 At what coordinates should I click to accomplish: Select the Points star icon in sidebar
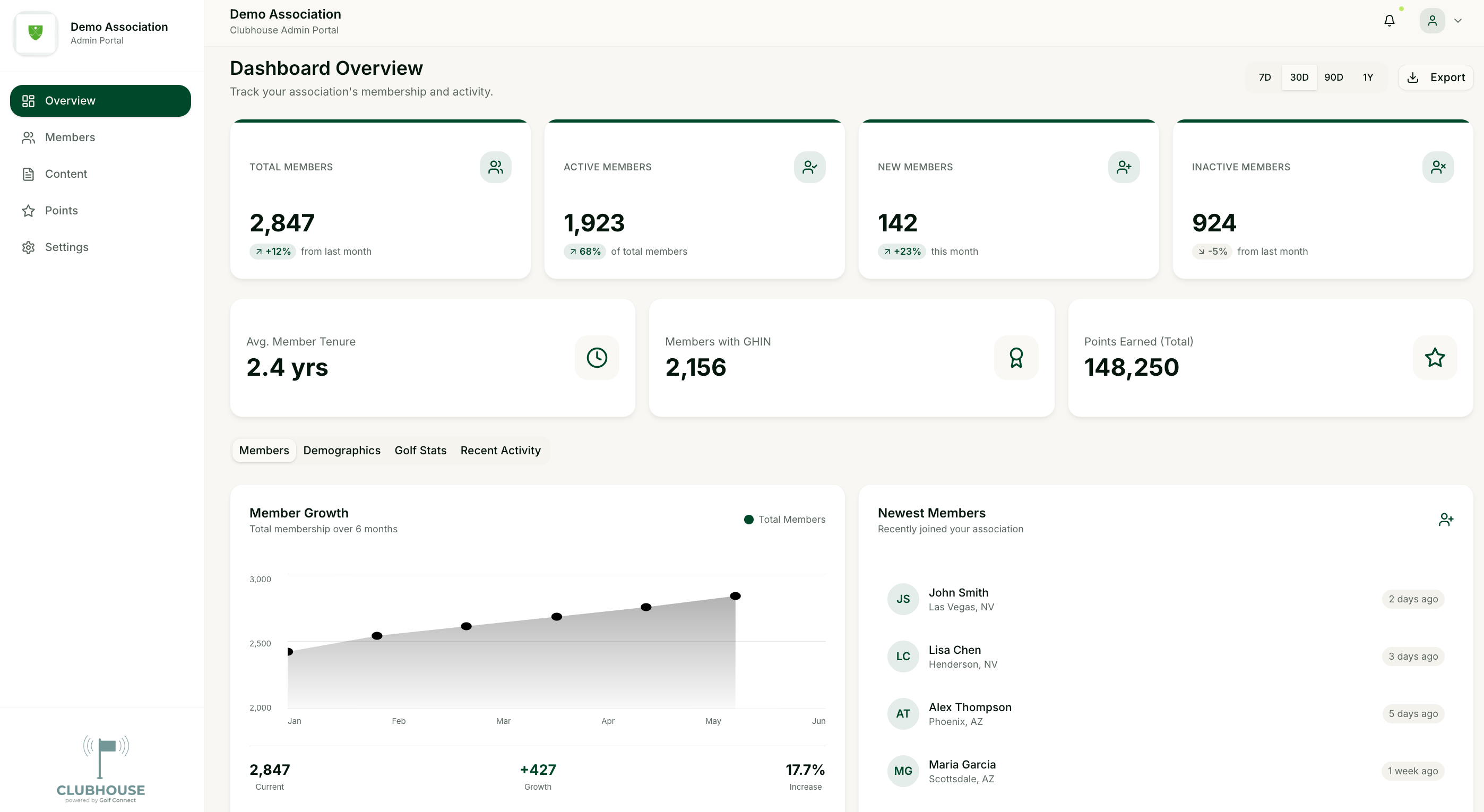28,210
